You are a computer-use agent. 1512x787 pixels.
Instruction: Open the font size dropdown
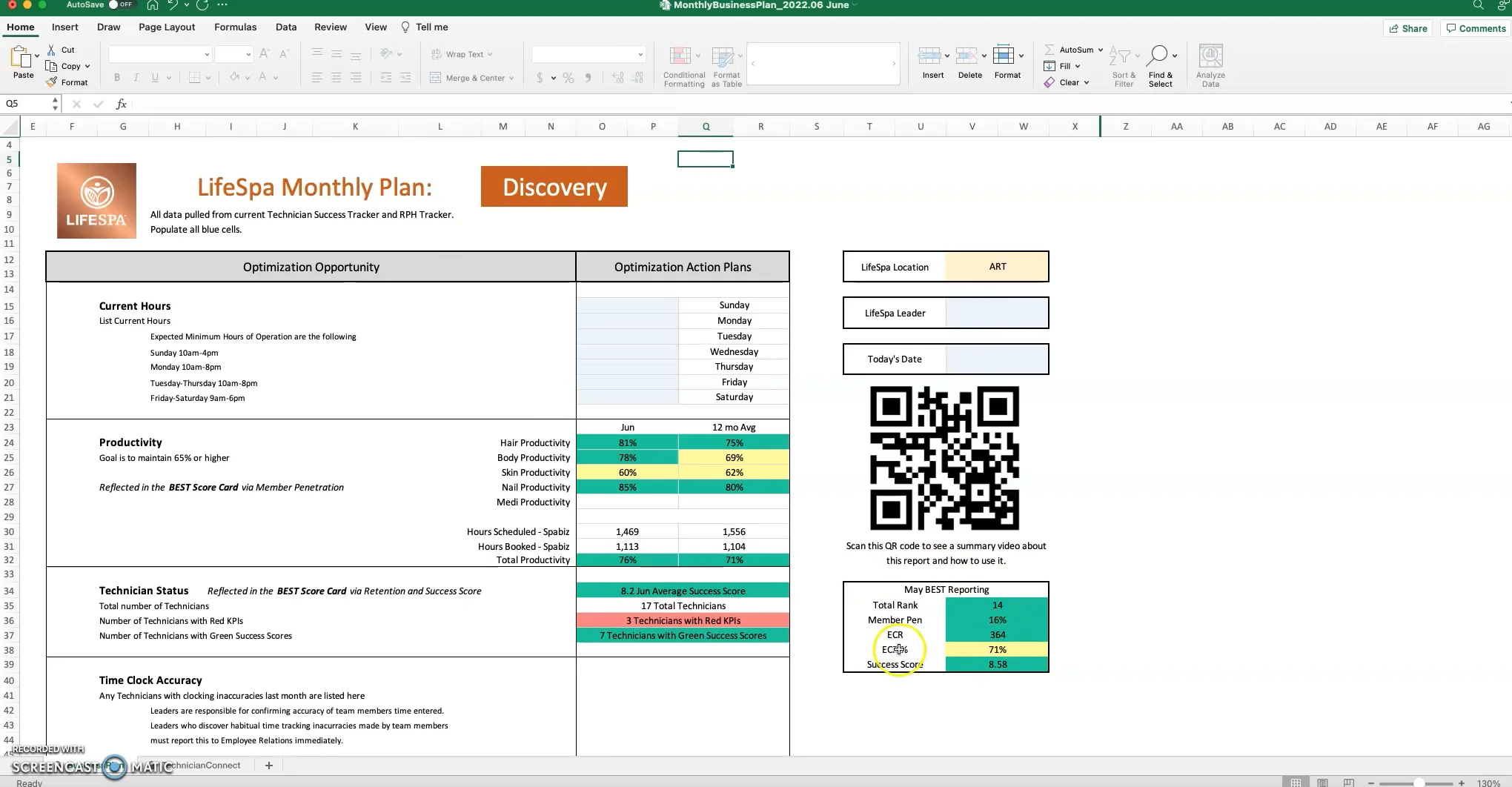tap(248, 54)
